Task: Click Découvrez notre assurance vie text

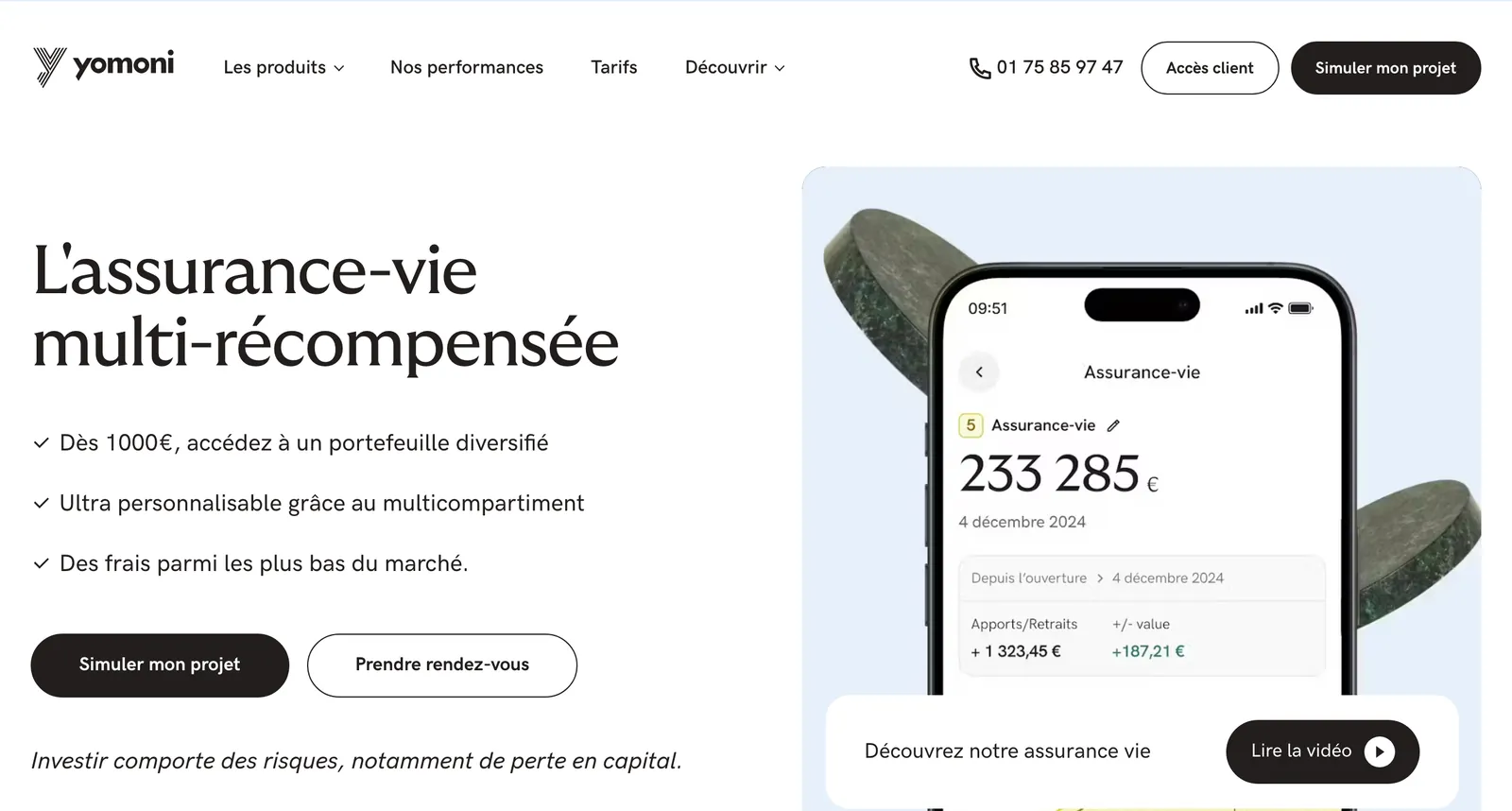Action: pos(1007,751)
